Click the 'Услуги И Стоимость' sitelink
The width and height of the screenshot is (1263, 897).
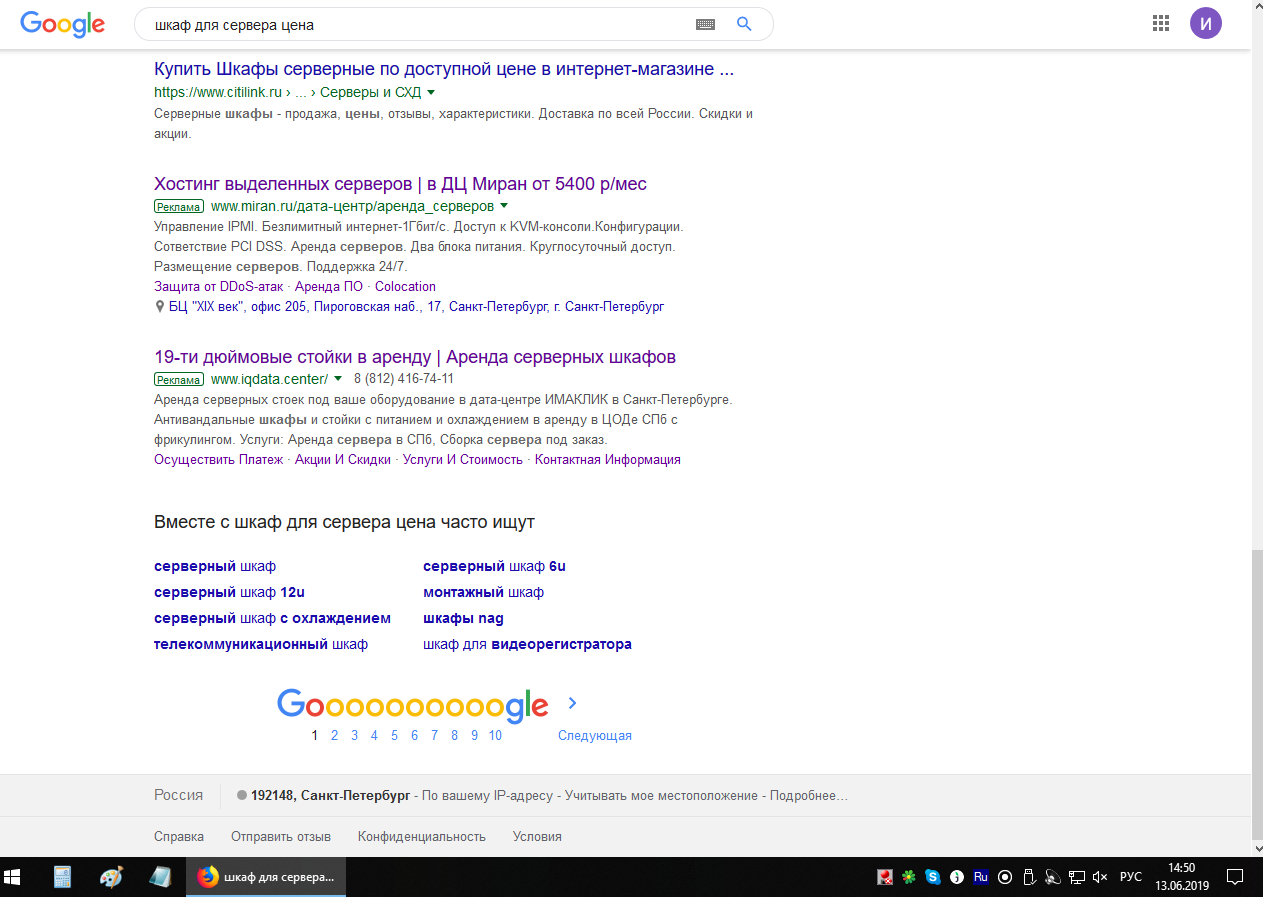463,460
